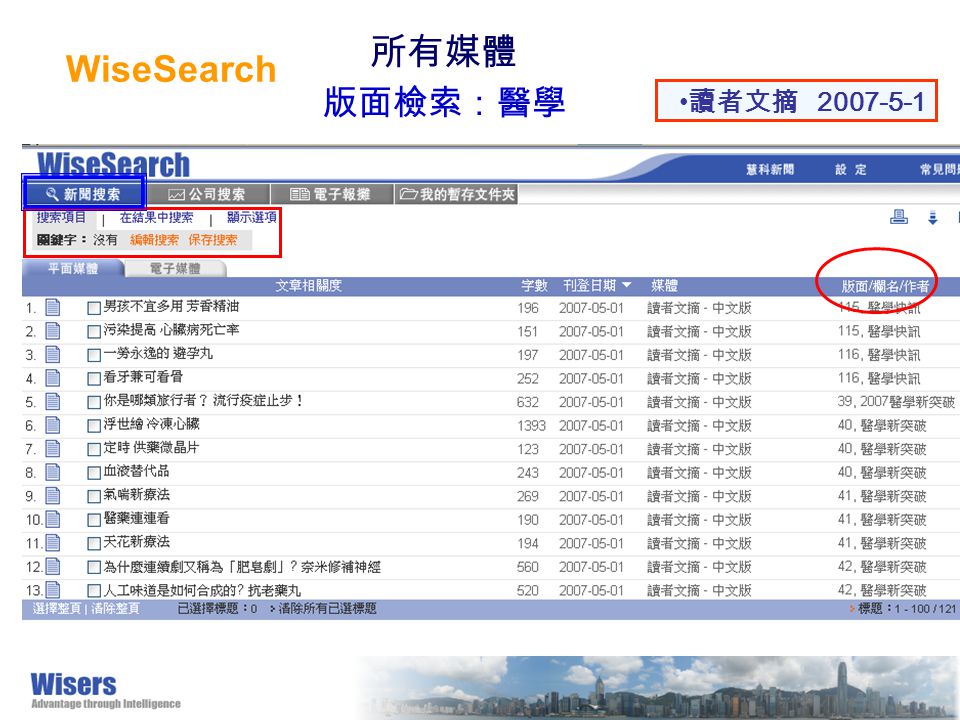The image size is (960, 720).
Task: Check box for 你是哪類旅行者 article
Action: (x=94, y=402)
